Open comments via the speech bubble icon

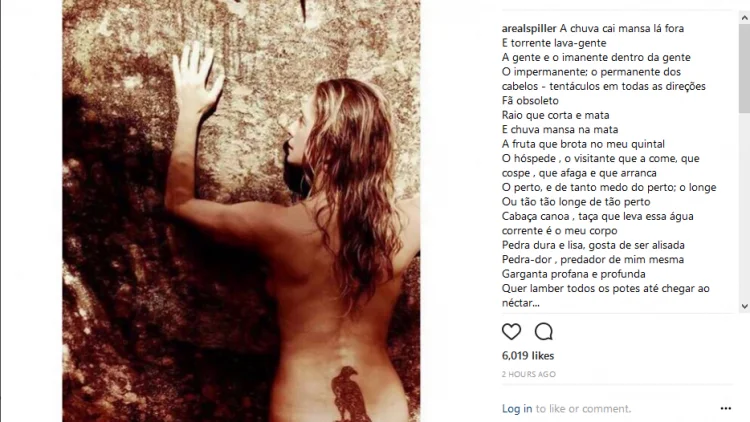click(x=544, y=332)
